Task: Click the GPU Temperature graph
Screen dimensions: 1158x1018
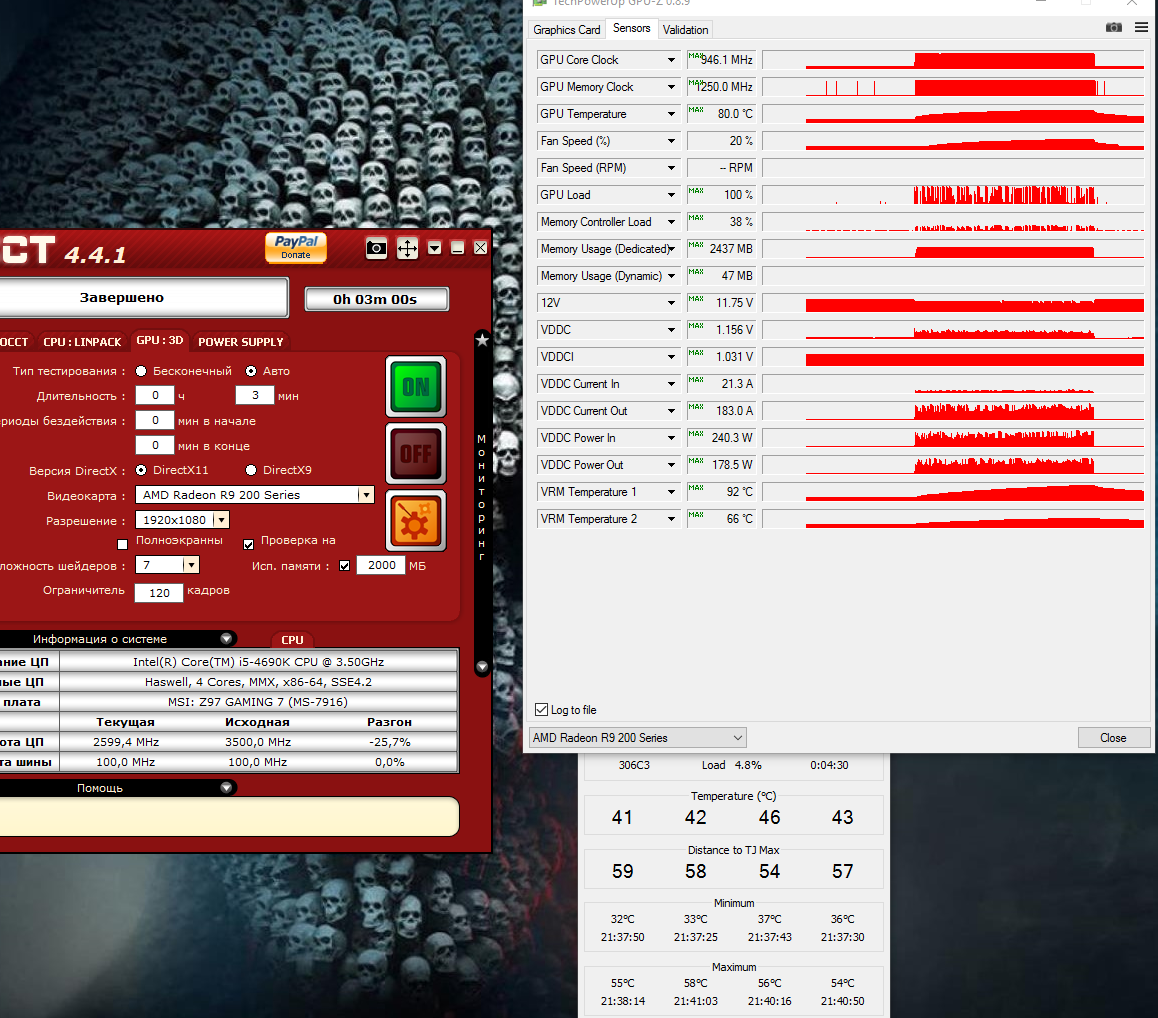Action: [x=953, y=114]
